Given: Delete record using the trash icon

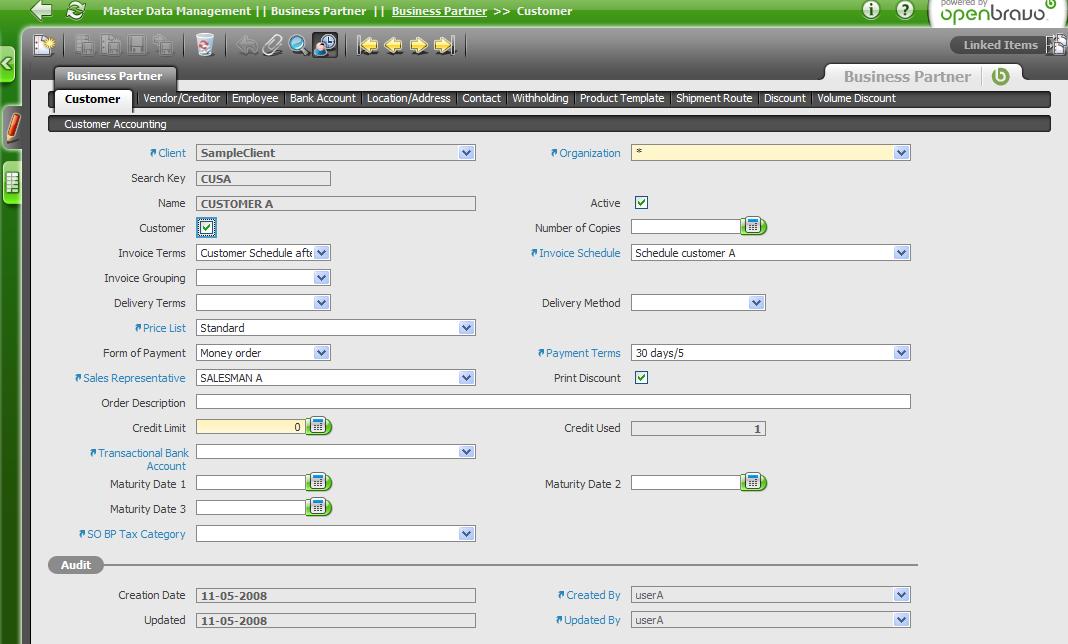Looking at the screenshot, I should 205,45.
